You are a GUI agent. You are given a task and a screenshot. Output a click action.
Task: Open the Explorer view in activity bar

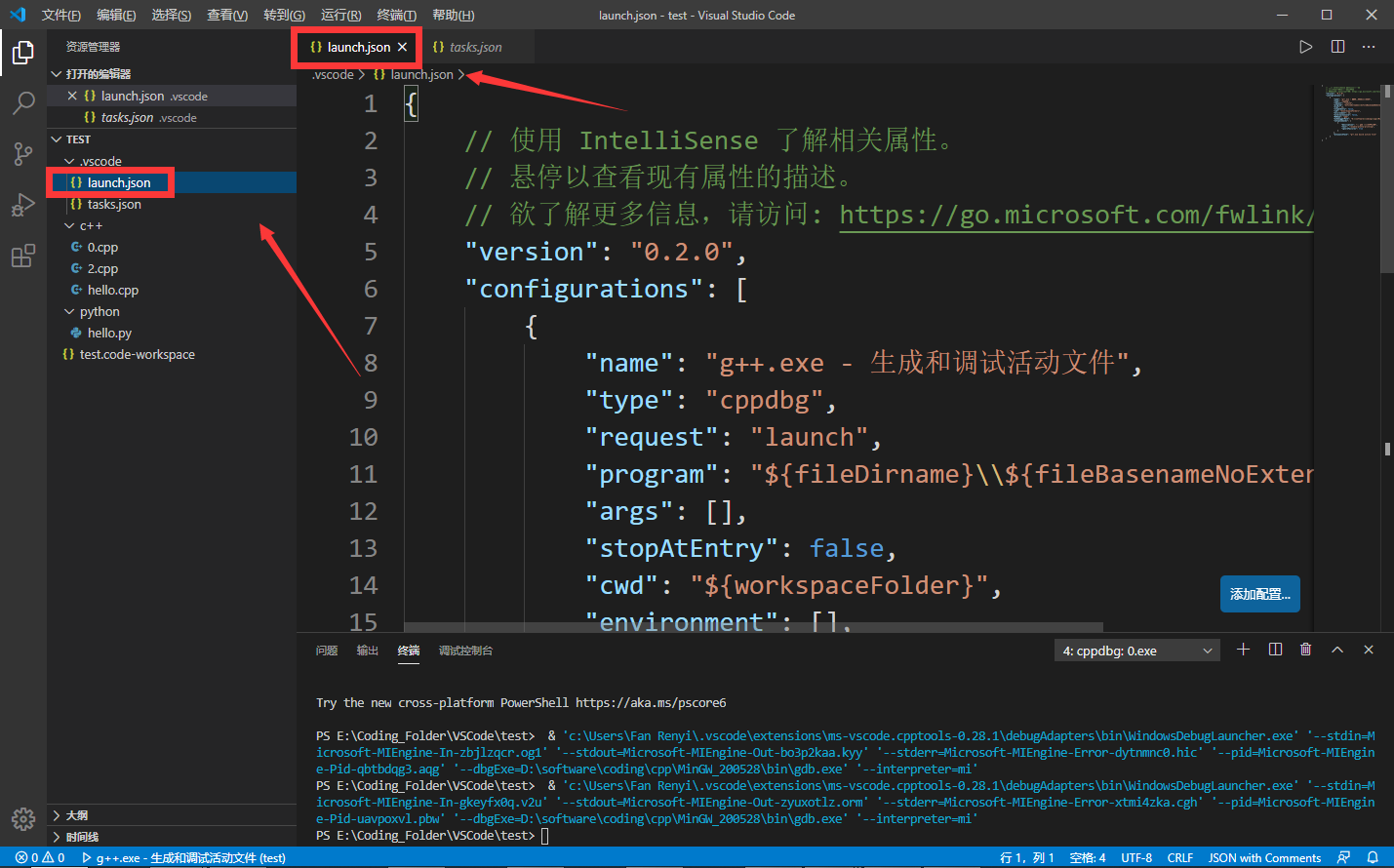[x=23, y=52]
